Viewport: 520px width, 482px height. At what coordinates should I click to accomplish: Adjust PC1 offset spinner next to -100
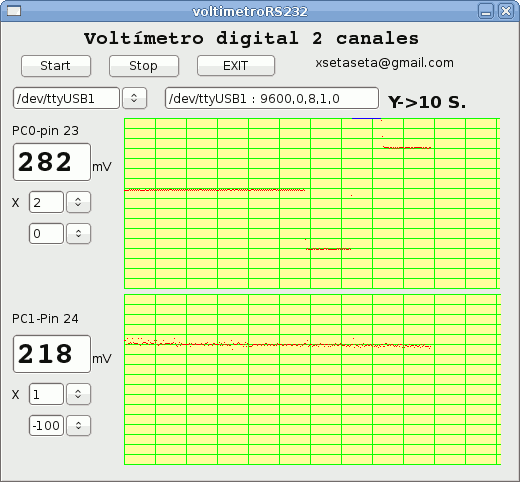78,425
